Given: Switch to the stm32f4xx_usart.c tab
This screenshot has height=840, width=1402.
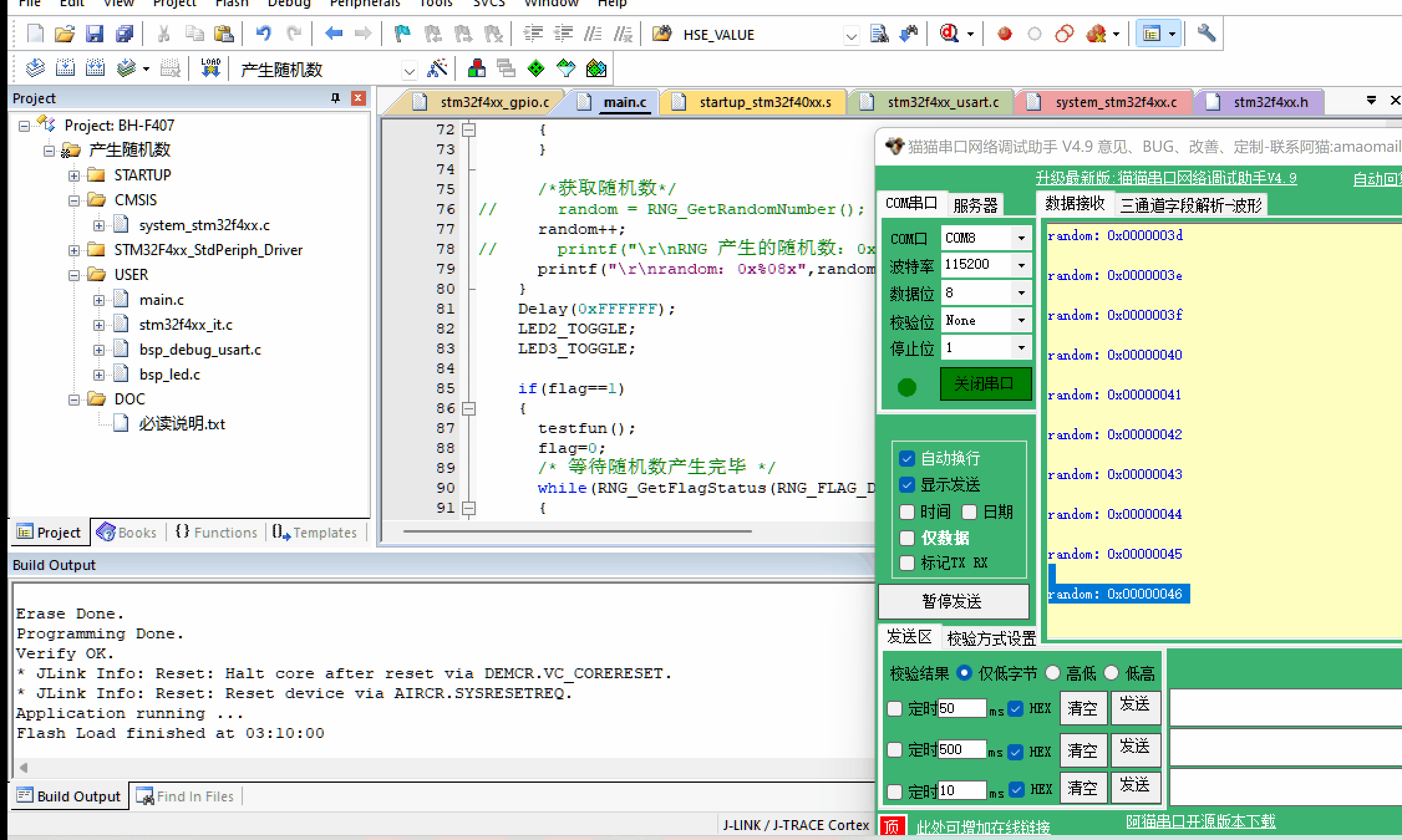Looking at the screenshot, I should click(x=942, y=102).
